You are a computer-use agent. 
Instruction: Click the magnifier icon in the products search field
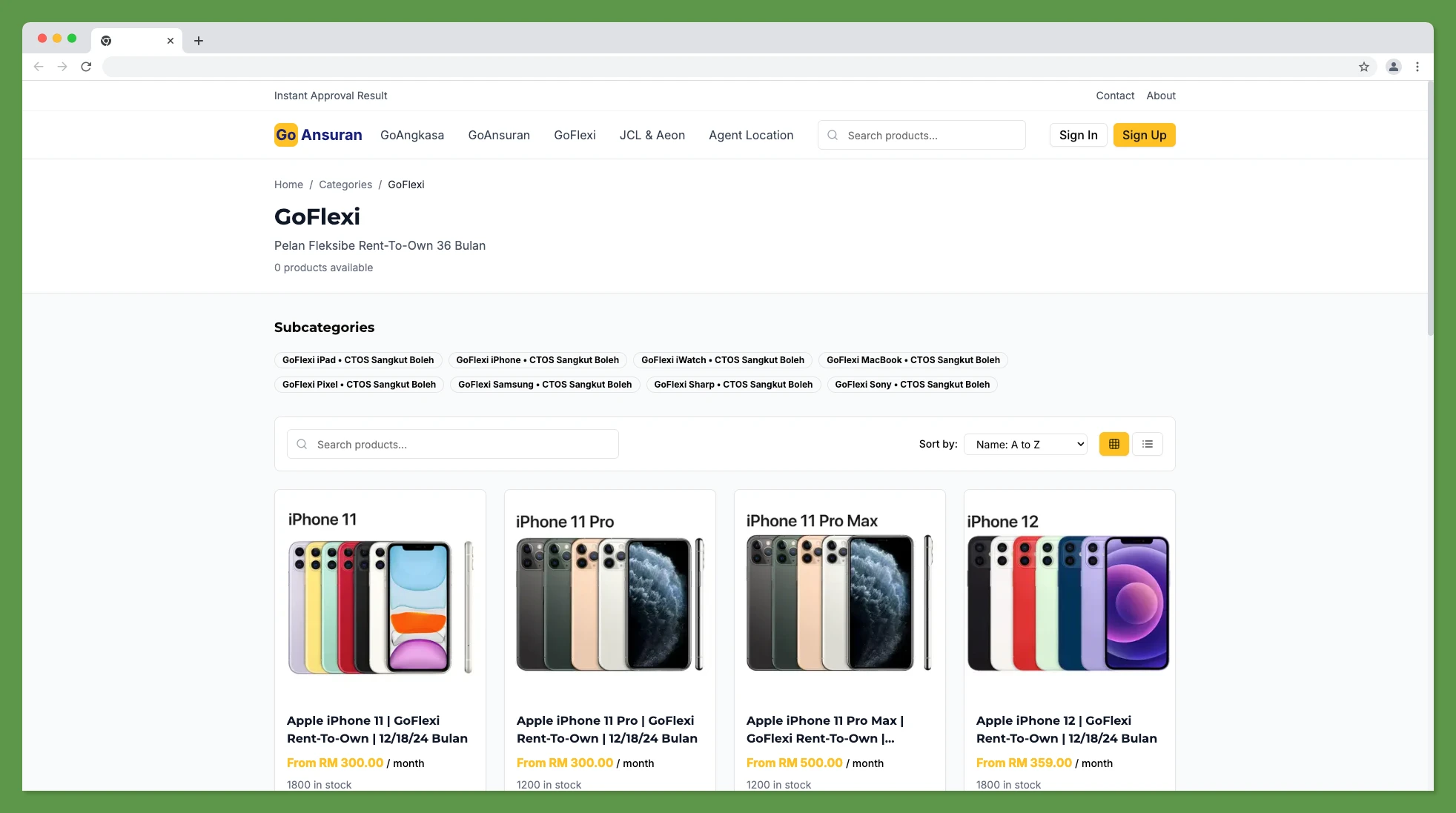(302, 443)
